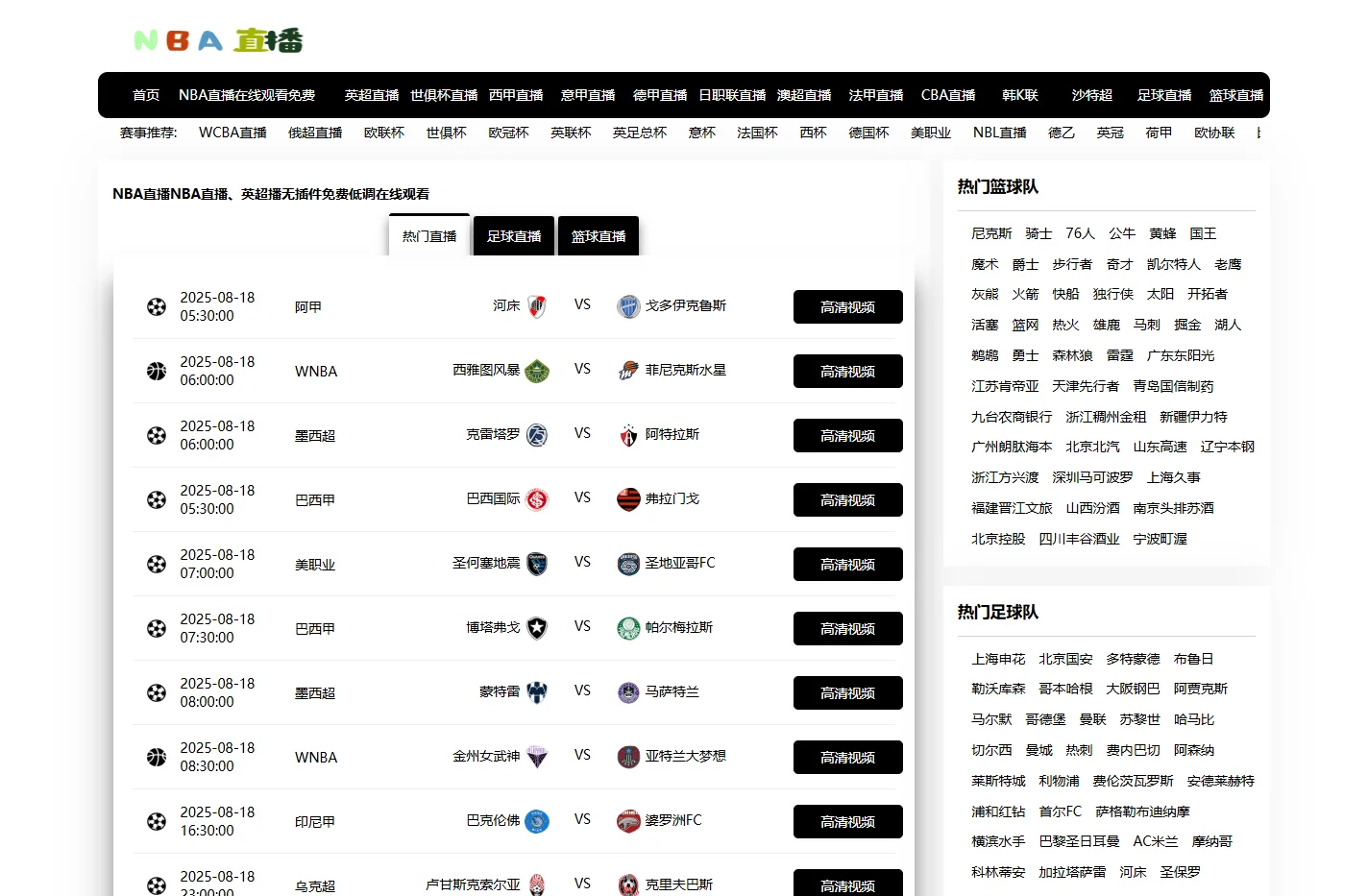This screenshot has height=896, width=1368.
Task: Click the 圣地亚哥FC team crest
Action: 628,564
